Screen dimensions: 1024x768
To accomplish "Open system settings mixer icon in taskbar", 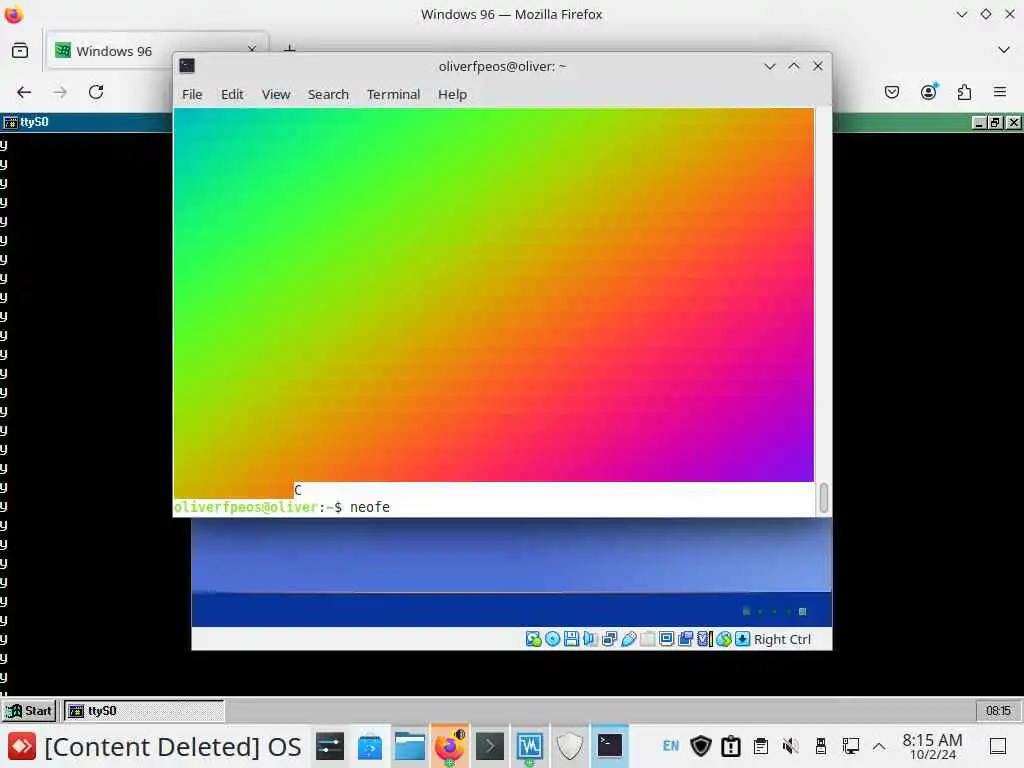I will [x=330, y=746].
